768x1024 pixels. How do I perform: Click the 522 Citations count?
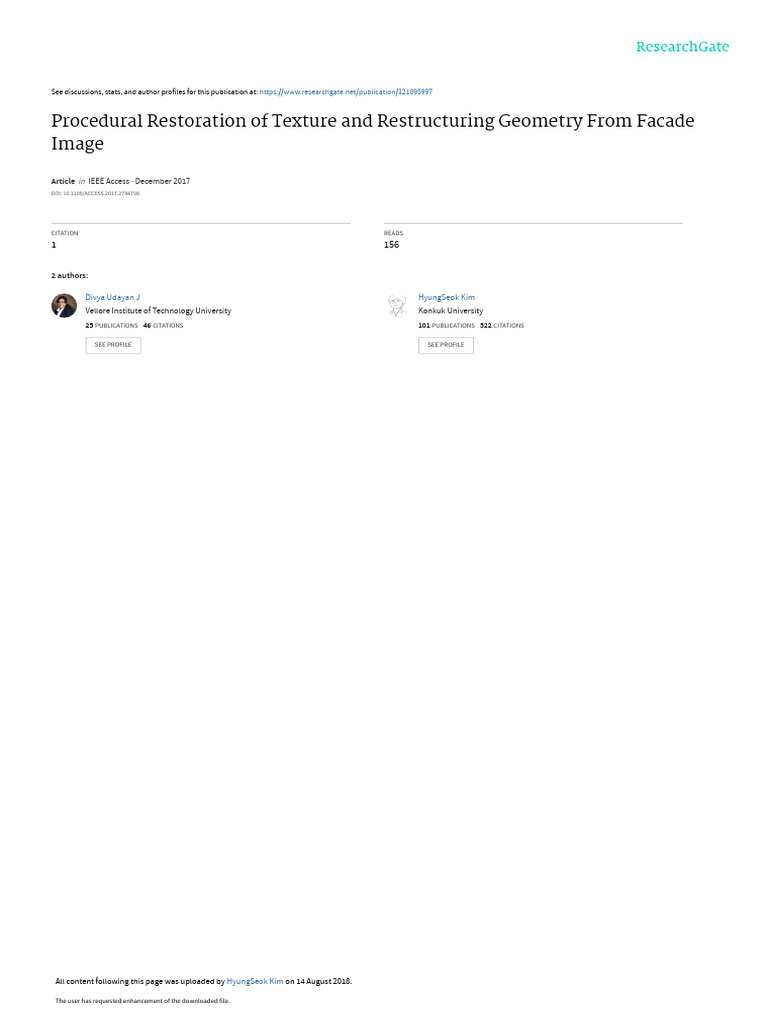(x=502, y=325)
